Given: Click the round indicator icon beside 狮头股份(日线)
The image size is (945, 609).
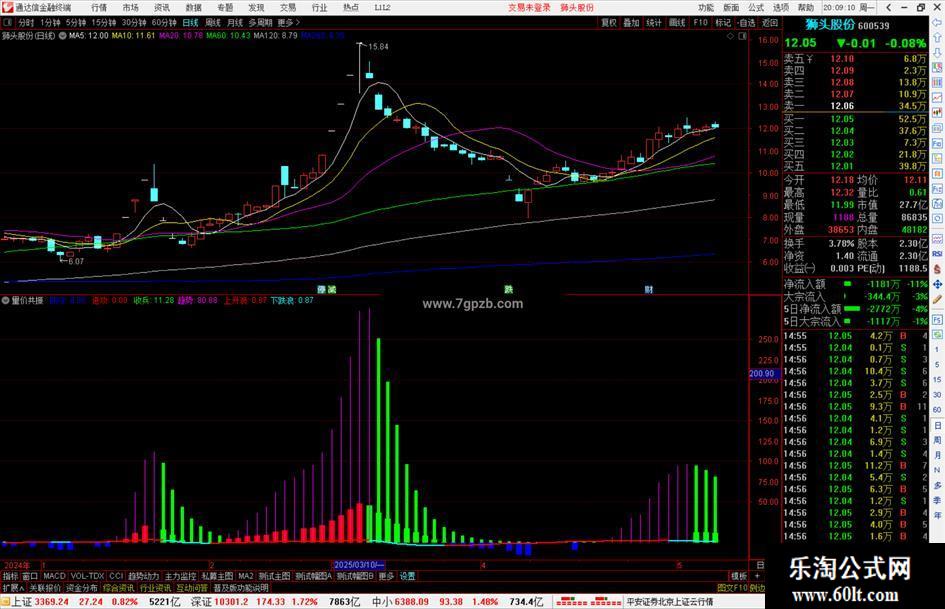Looking at the screenshot, I should (x=62, y=36).
